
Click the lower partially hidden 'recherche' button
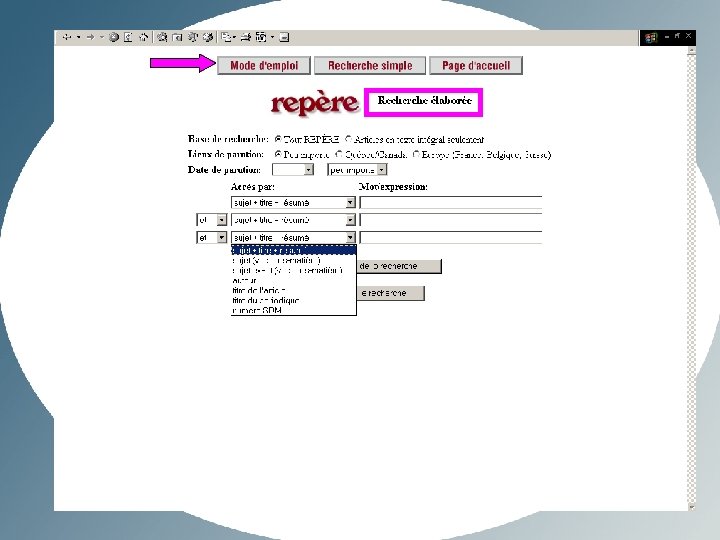390,293
